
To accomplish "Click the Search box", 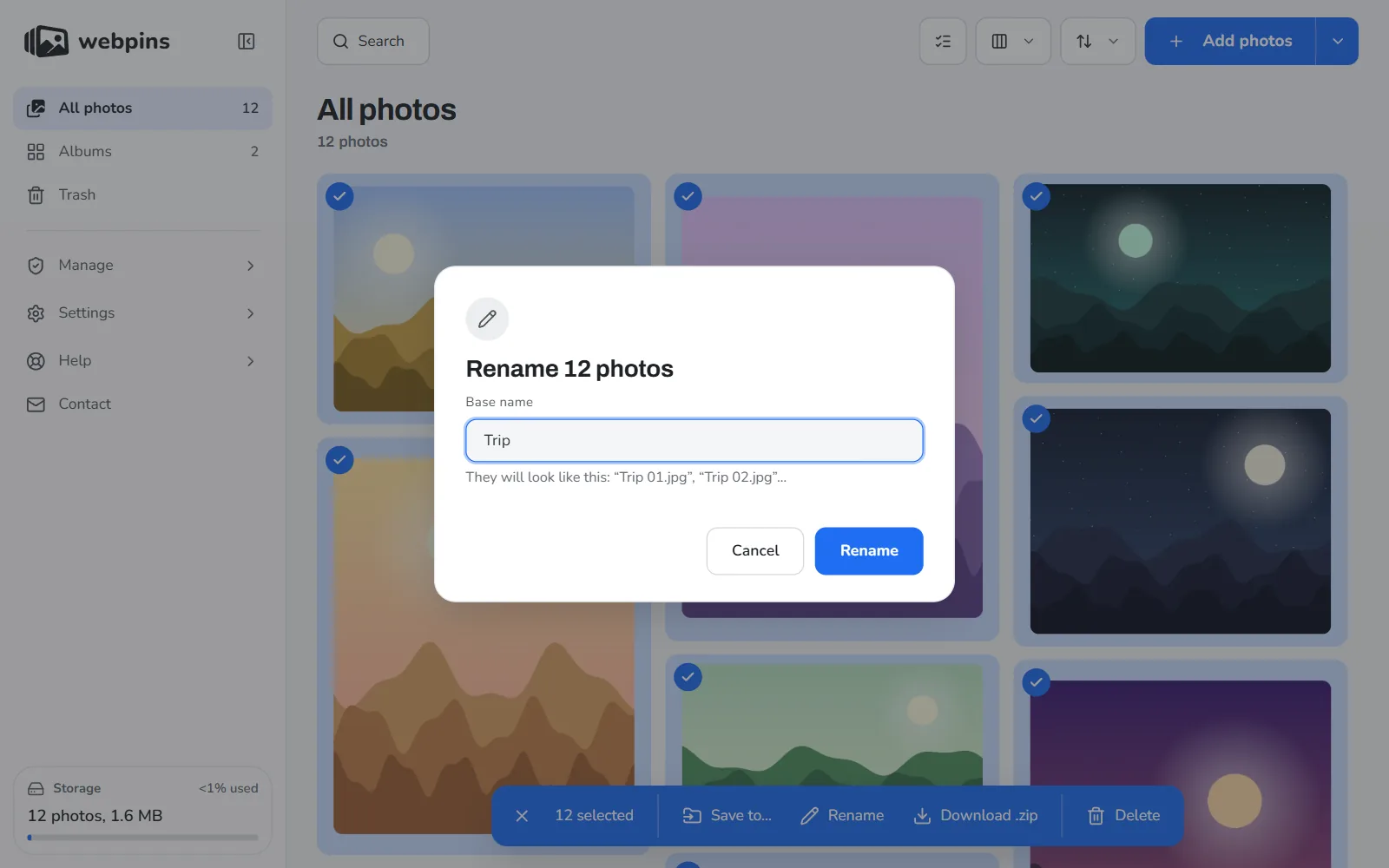I will [x=373, y=41].
